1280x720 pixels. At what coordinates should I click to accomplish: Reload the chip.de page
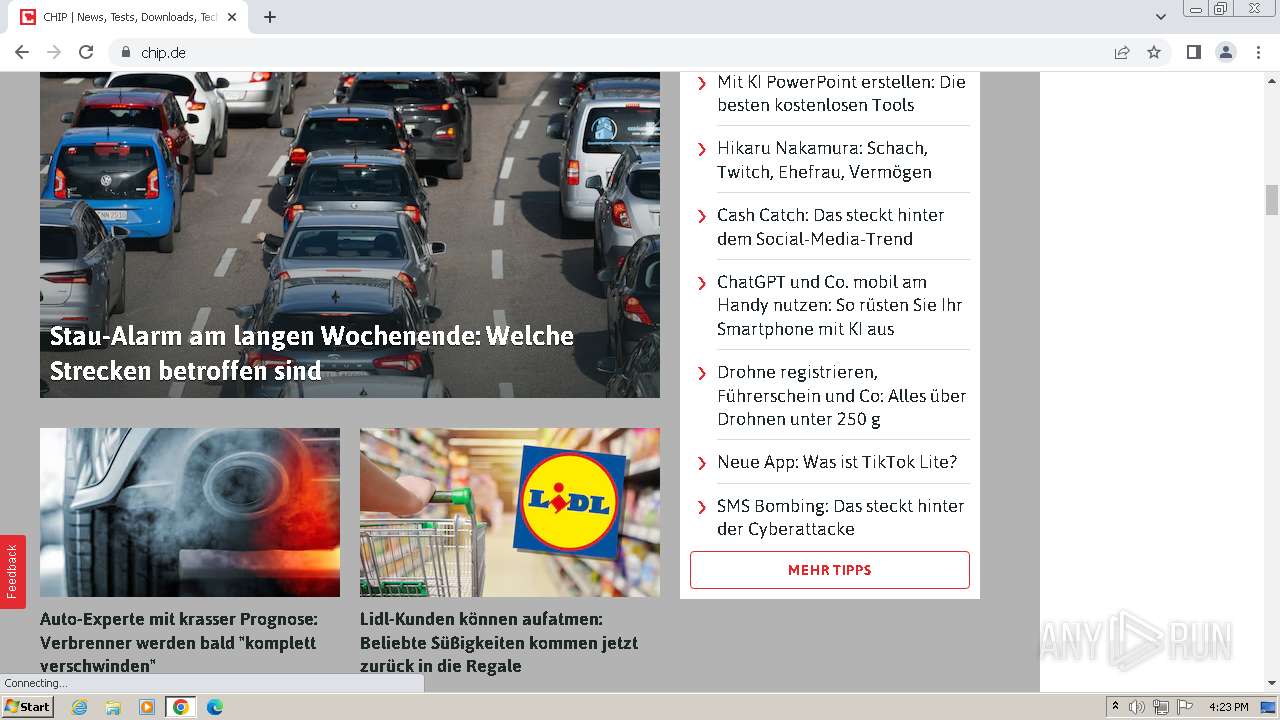point(86,52)
